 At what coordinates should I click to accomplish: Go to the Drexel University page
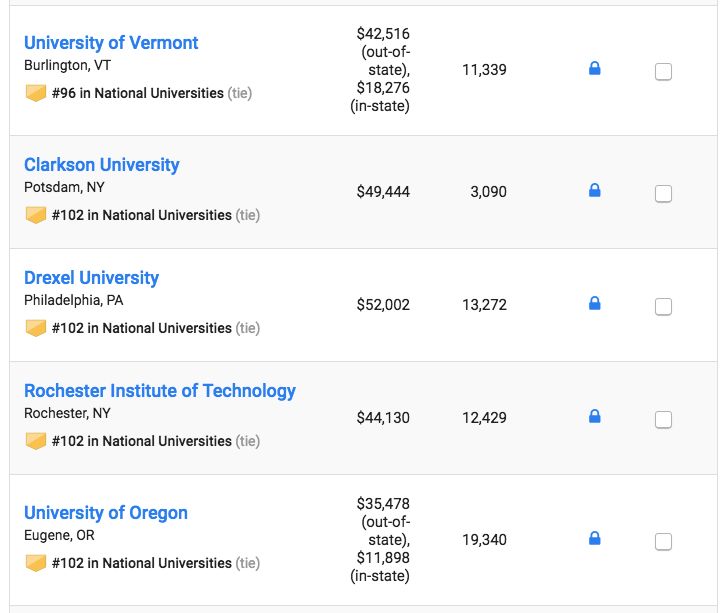(x=91, y=278)
